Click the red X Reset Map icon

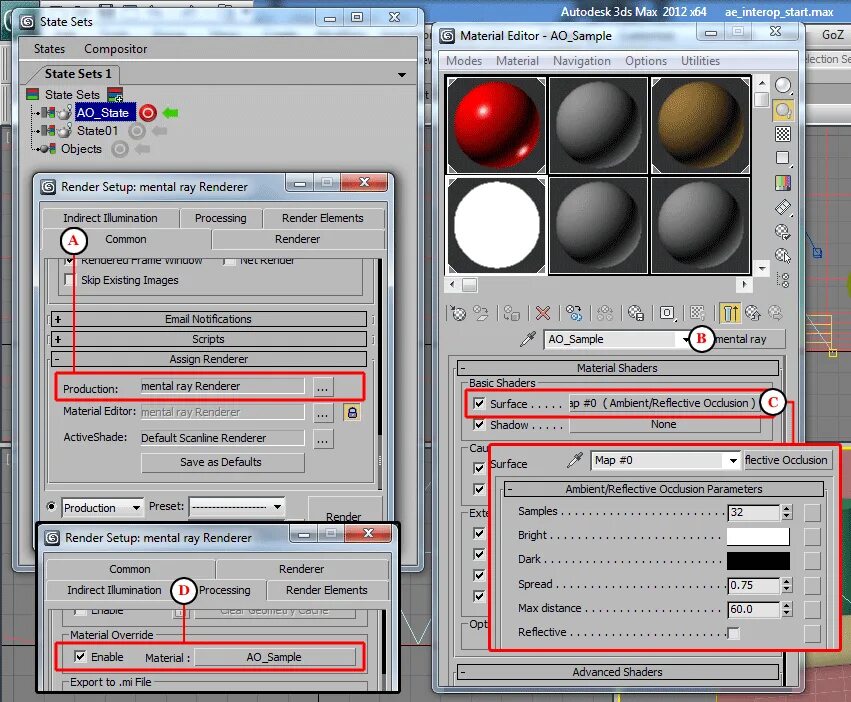click(543, 313)
